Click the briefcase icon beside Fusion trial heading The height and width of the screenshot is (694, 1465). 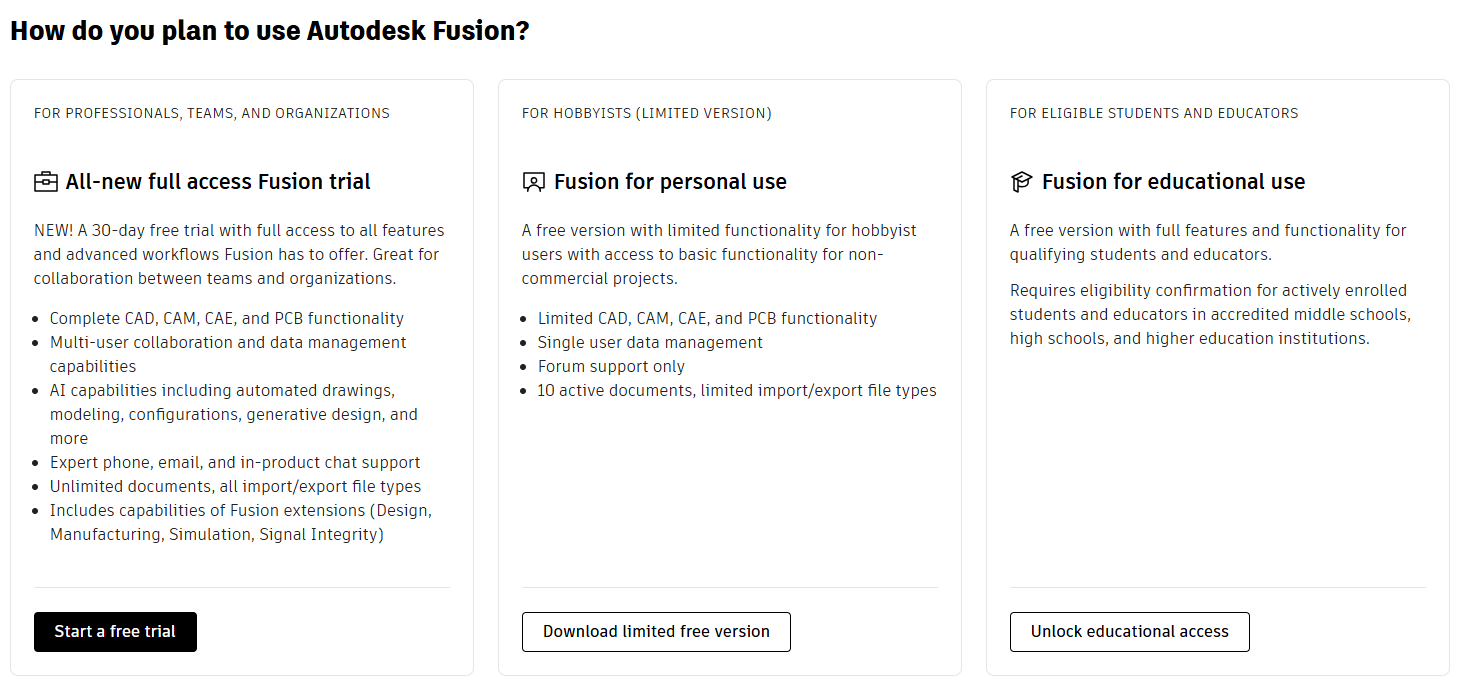[x=46, y=182]
